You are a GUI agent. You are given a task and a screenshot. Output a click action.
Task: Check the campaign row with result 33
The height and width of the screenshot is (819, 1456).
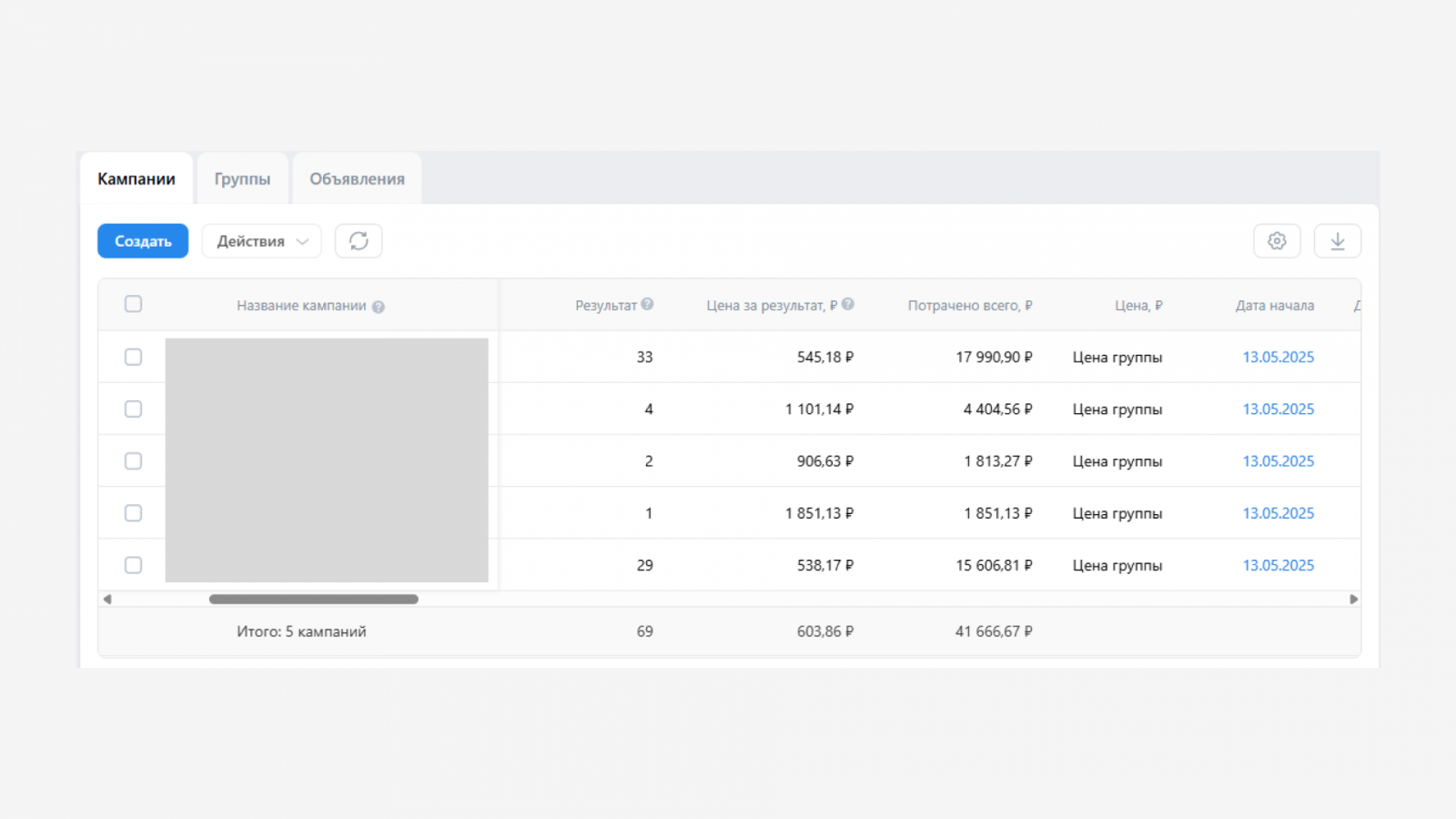tap(133, 357)
